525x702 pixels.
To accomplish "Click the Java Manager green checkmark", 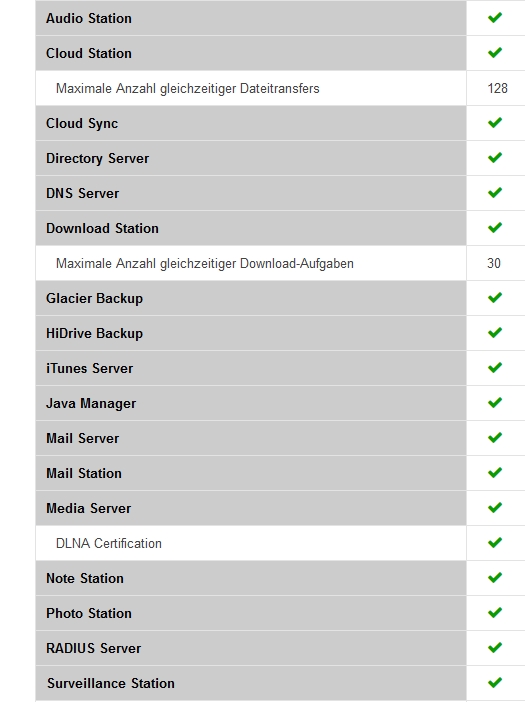I will [x=495, y=402].
